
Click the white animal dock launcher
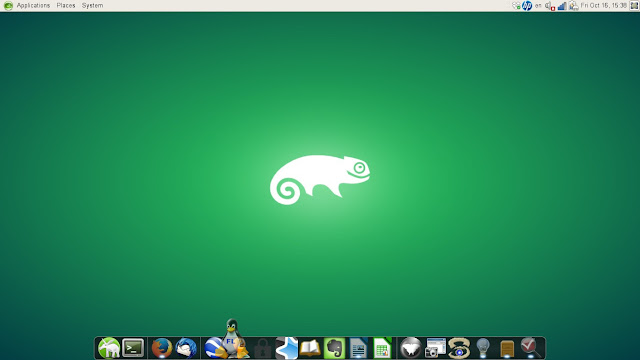point(109,348)
